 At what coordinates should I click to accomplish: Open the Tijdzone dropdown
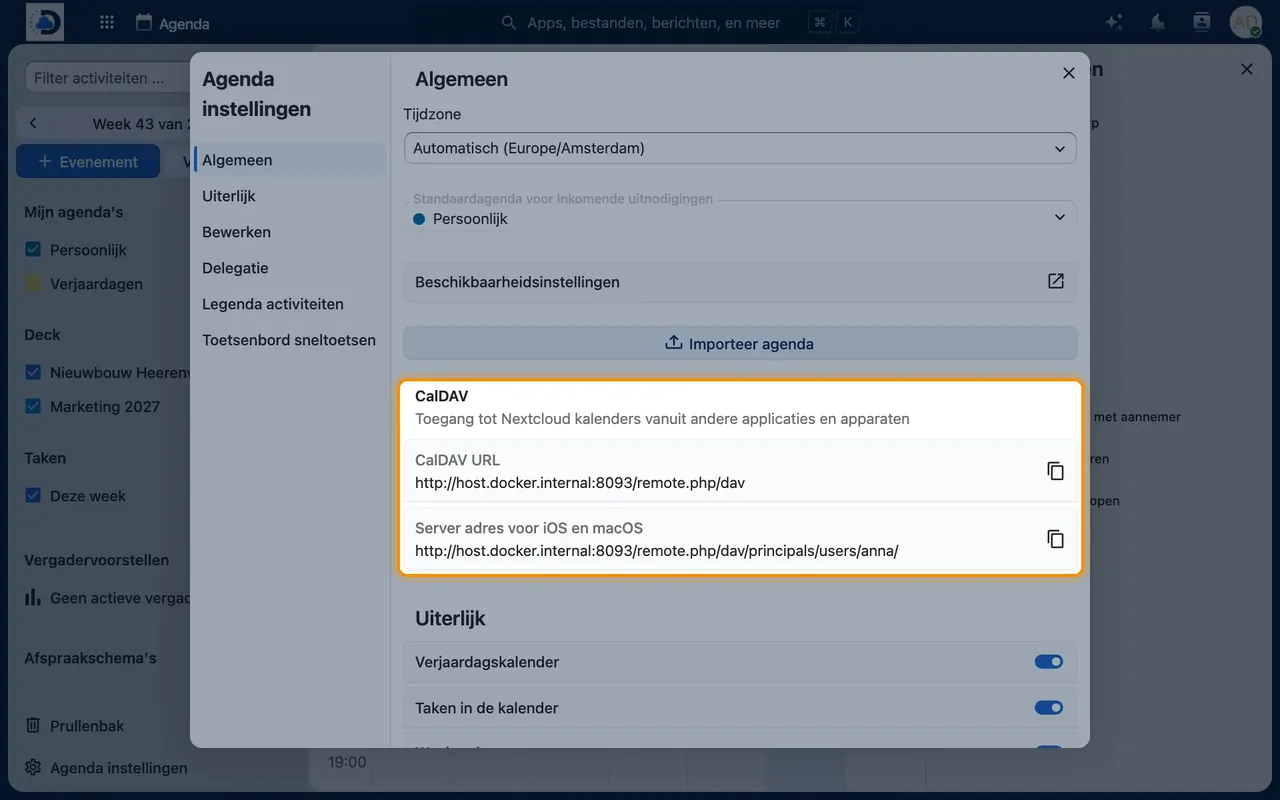tap(740, 148)
